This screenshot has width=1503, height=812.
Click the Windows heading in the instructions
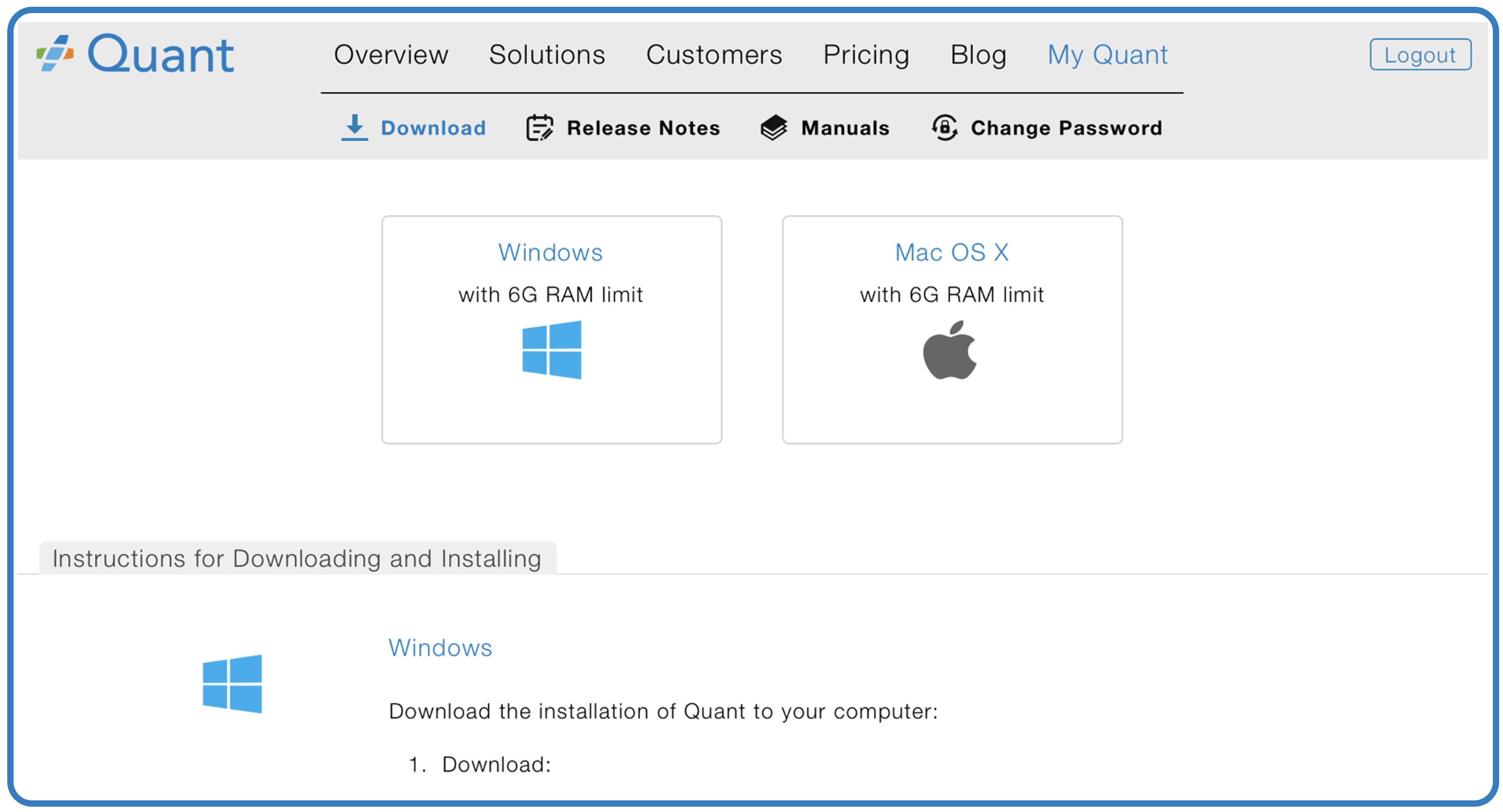coord(440,647)
